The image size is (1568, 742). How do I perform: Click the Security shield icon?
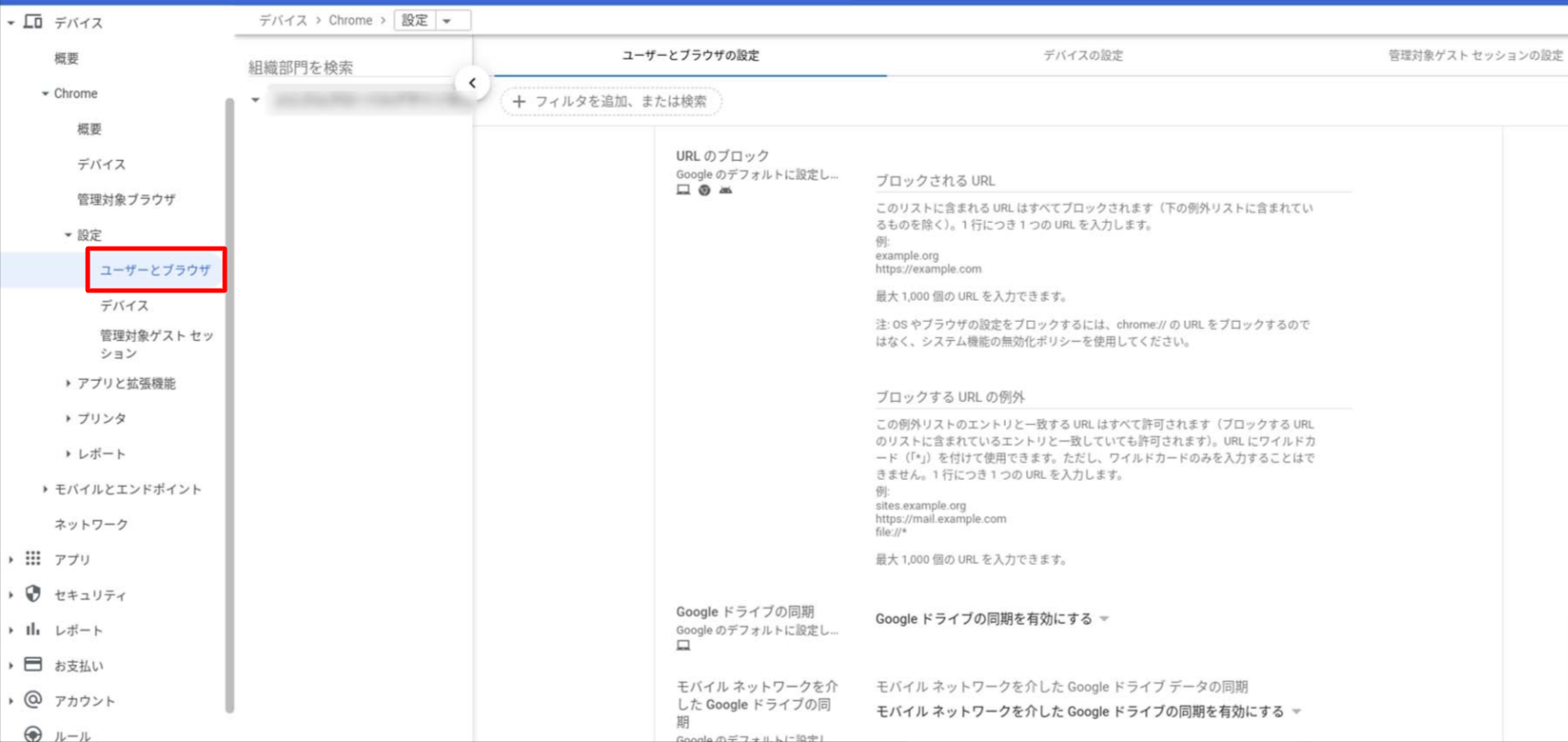pyautogui.click(x=33, y=594)
